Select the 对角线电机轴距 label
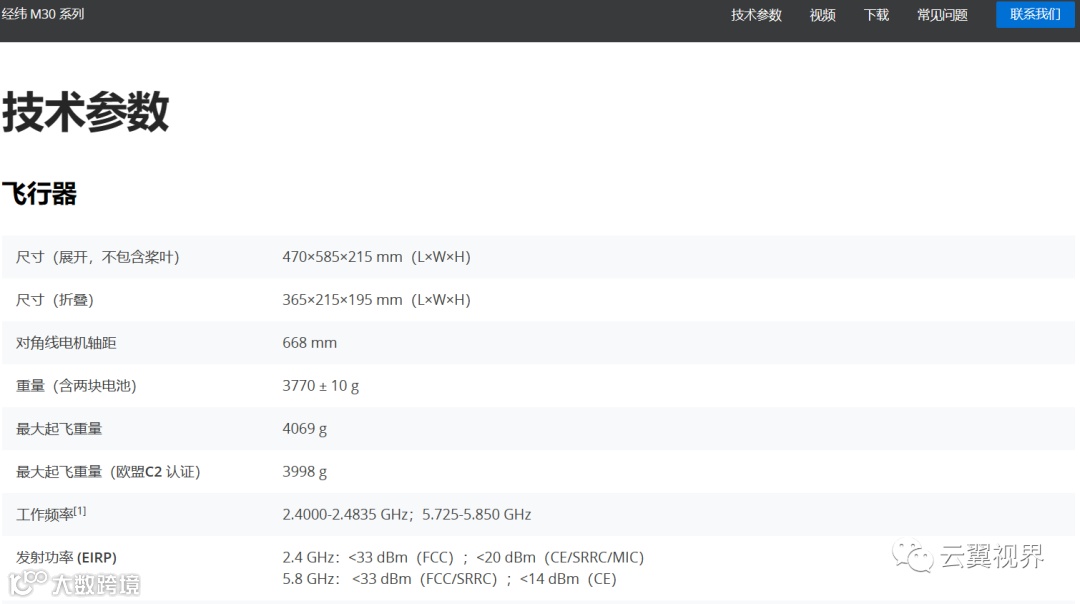This screenshot has height=604, width=1080. tap(66, 342)
